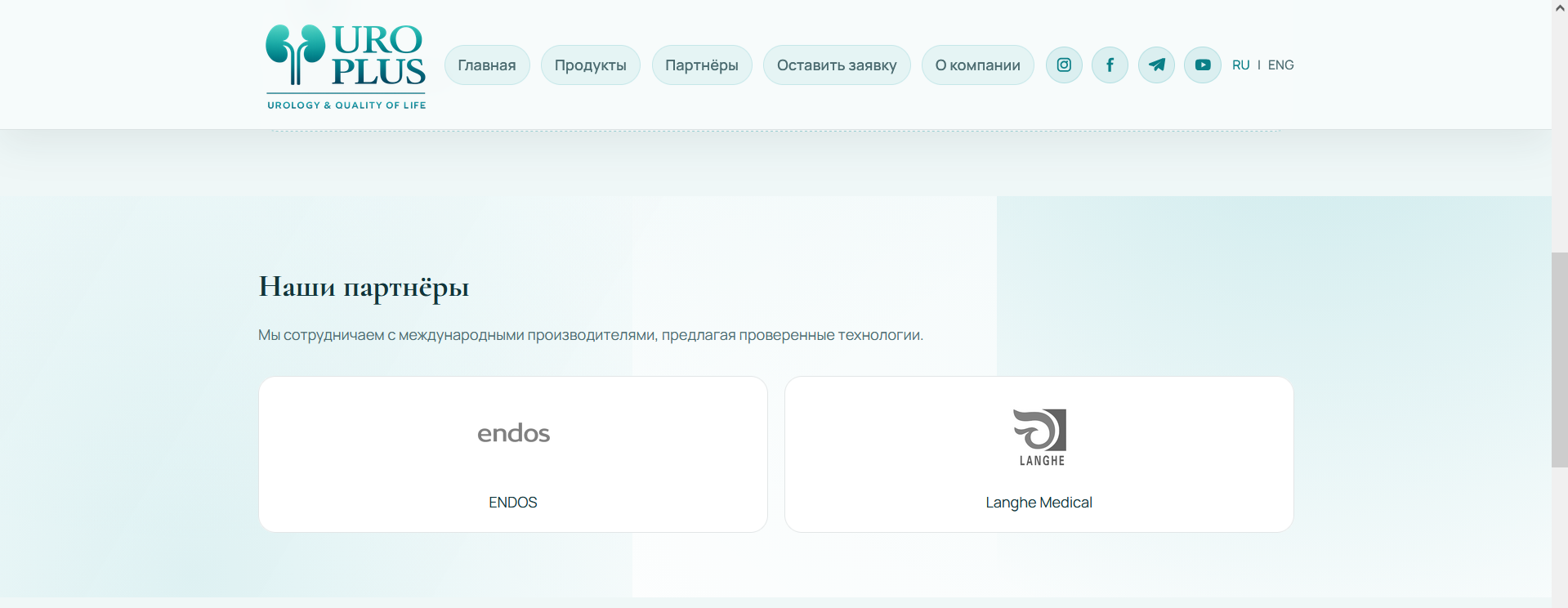Switch site language to ENG
Viewport: 1568px width, 608px height.
[x=1280, y=65]
